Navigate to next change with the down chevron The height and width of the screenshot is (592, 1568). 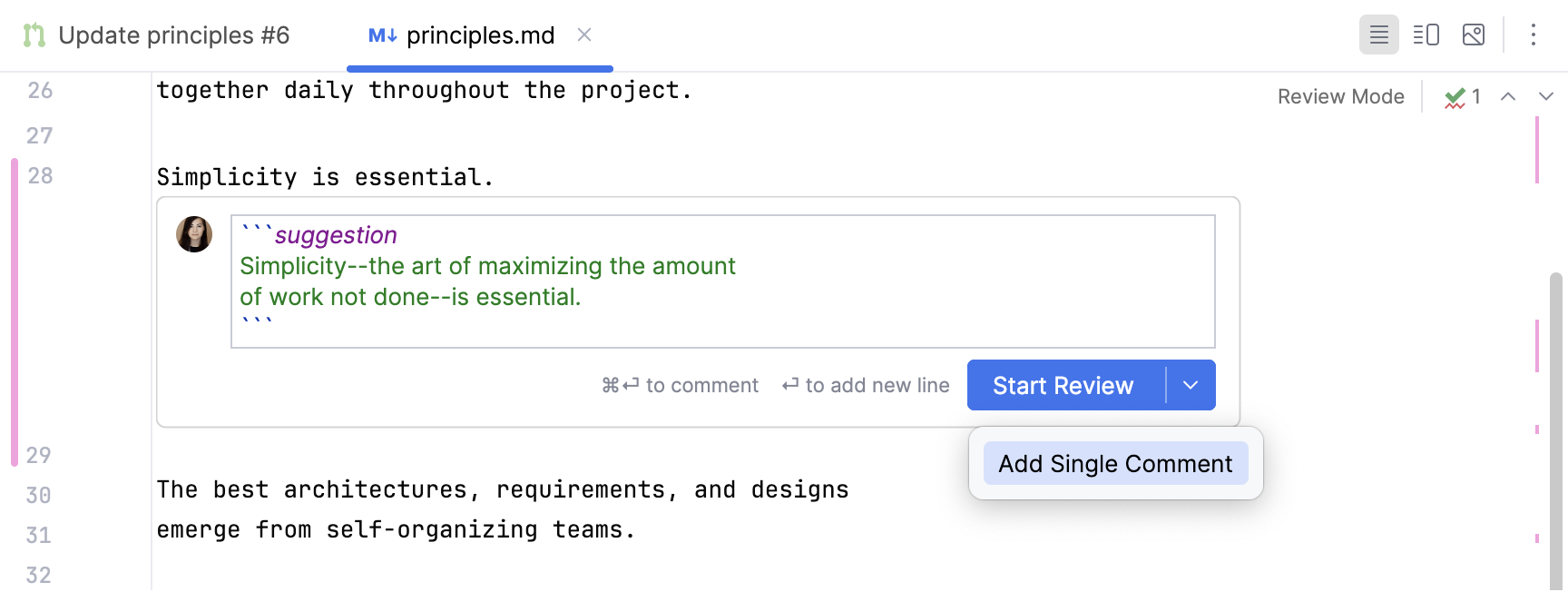pos(1544,96)
